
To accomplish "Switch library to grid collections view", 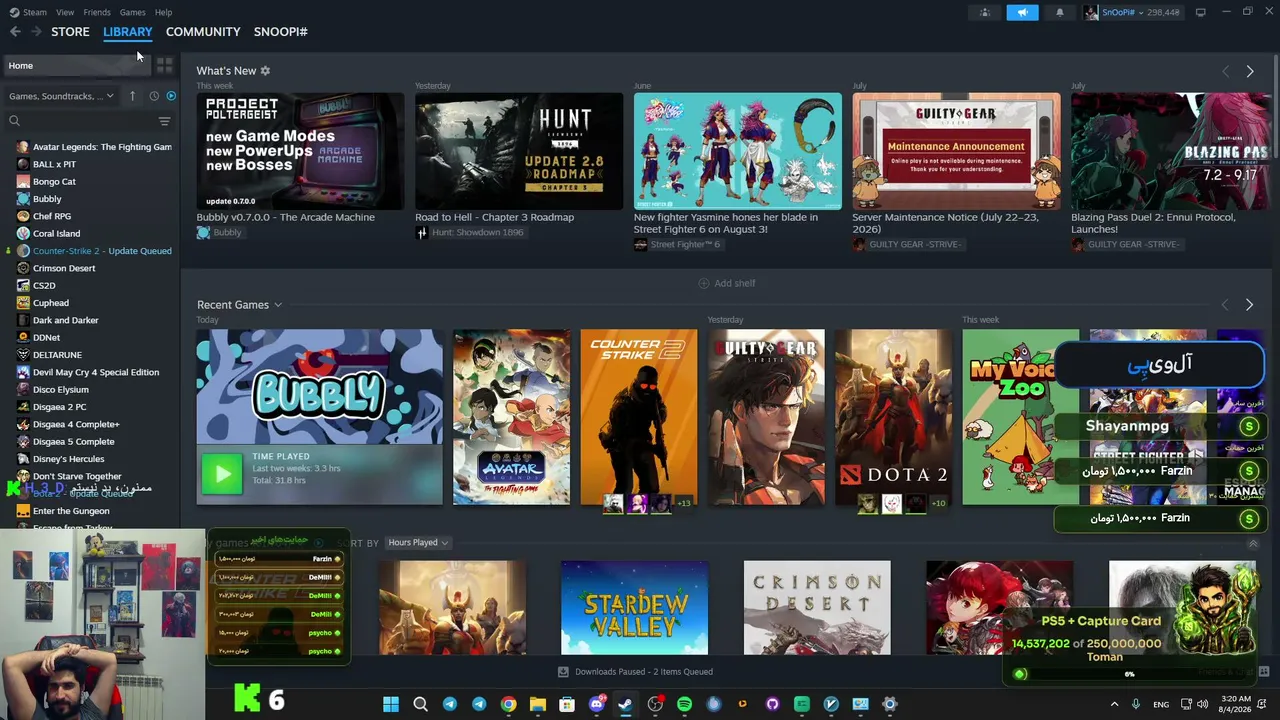I will click(165, 66).
